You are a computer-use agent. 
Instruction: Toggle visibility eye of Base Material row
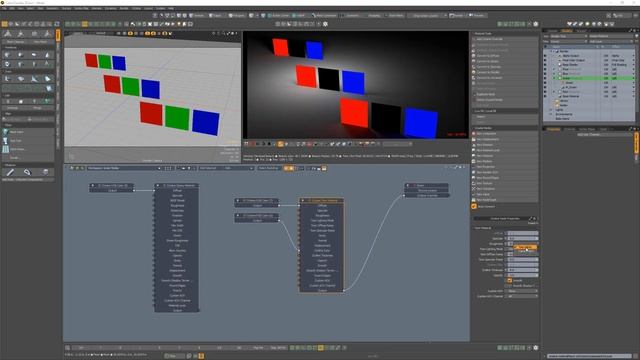[x=545, y=96]
